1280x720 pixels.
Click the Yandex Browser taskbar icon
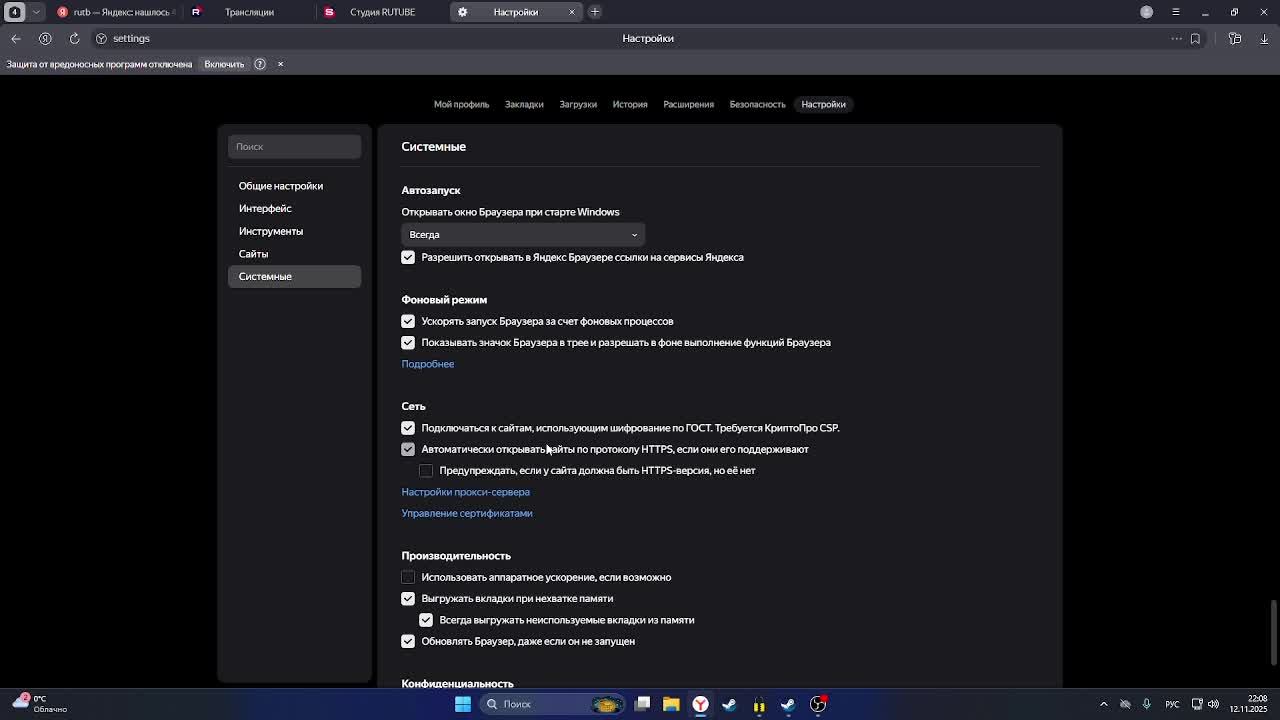click(700, 704)
